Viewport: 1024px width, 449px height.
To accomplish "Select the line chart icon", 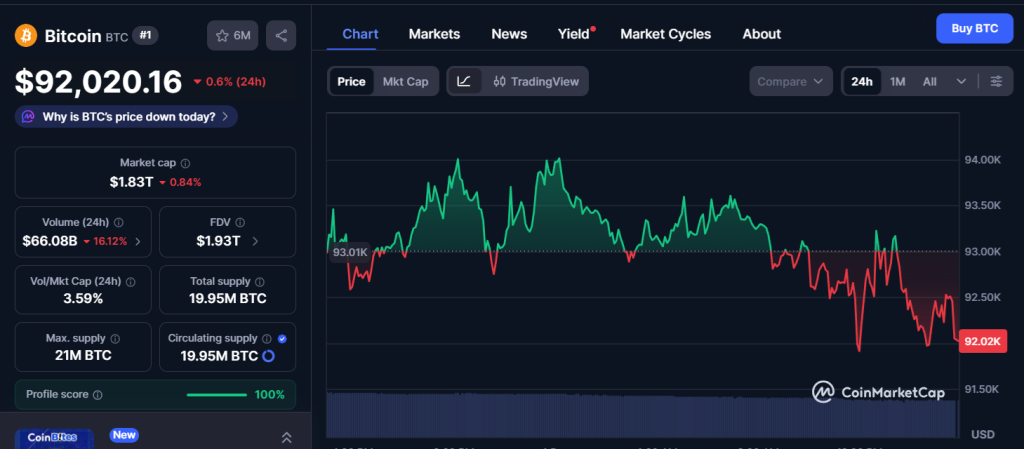I will pos(464,82).
